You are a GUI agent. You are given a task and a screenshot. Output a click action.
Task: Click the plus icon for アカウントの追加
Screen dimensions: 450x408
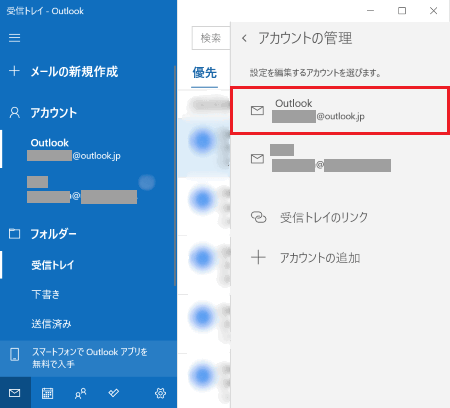pos(258,258)
